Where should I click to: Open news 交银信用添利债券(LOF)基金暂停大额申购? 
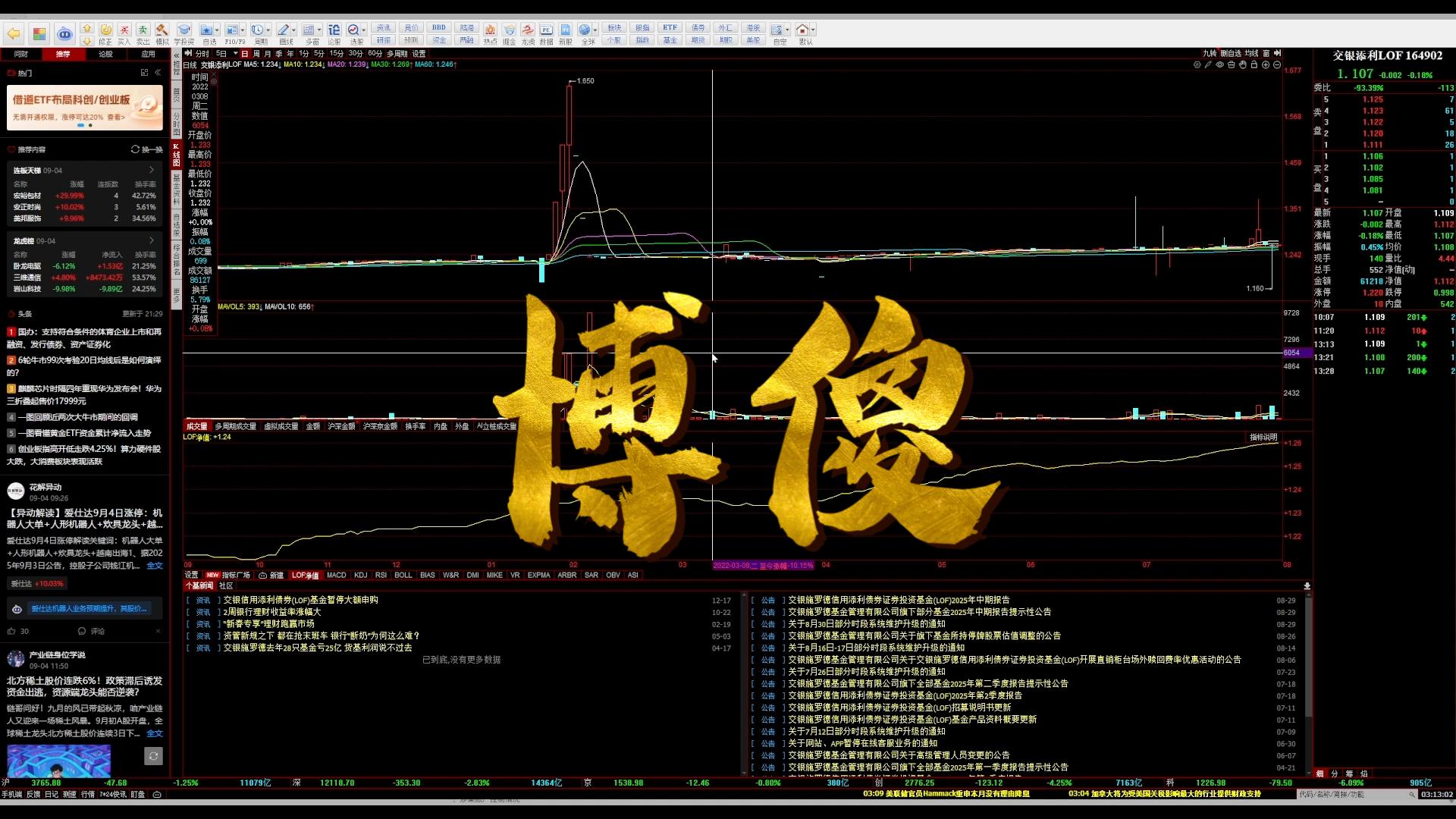(300, 600)
